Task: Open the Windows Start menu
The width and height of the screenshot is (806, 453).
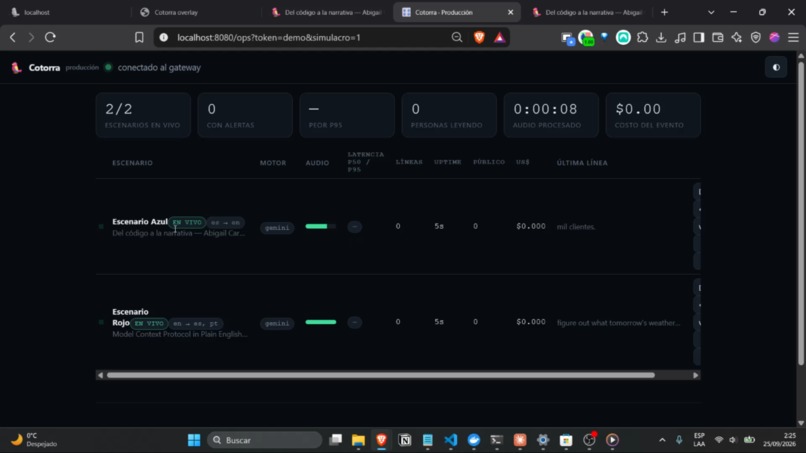Action: (194, 440)
